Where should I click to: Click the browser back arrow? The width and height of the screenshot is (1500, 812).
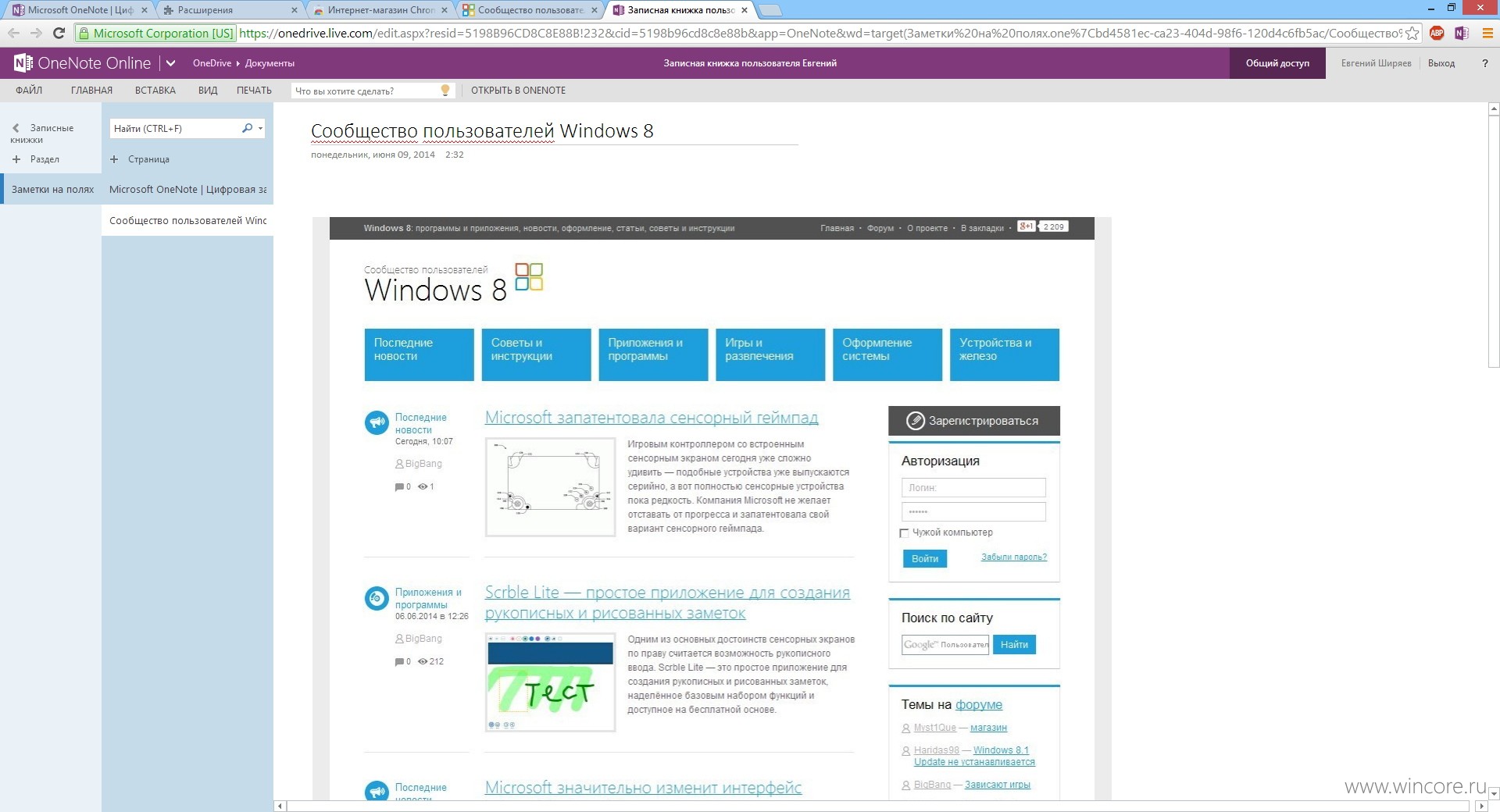(13, 33)
